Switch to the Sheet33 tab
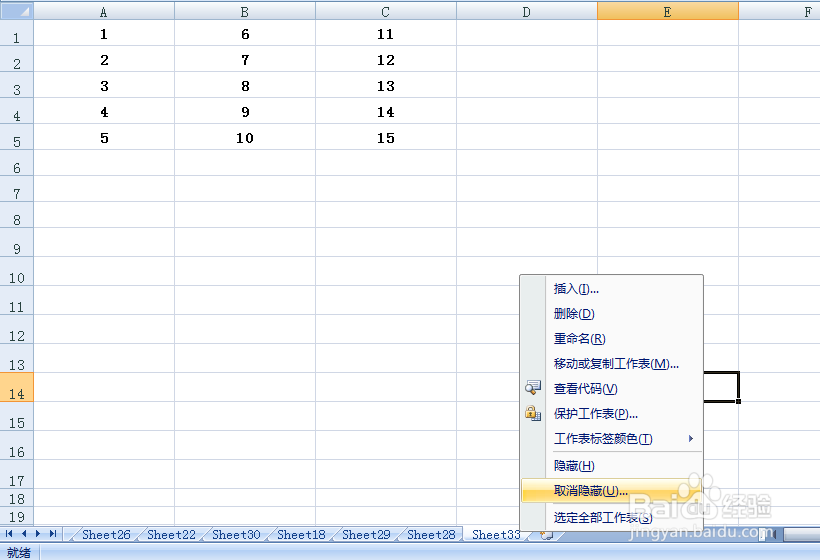Viewport: 820px width, 560px height. tap(496, 534)
